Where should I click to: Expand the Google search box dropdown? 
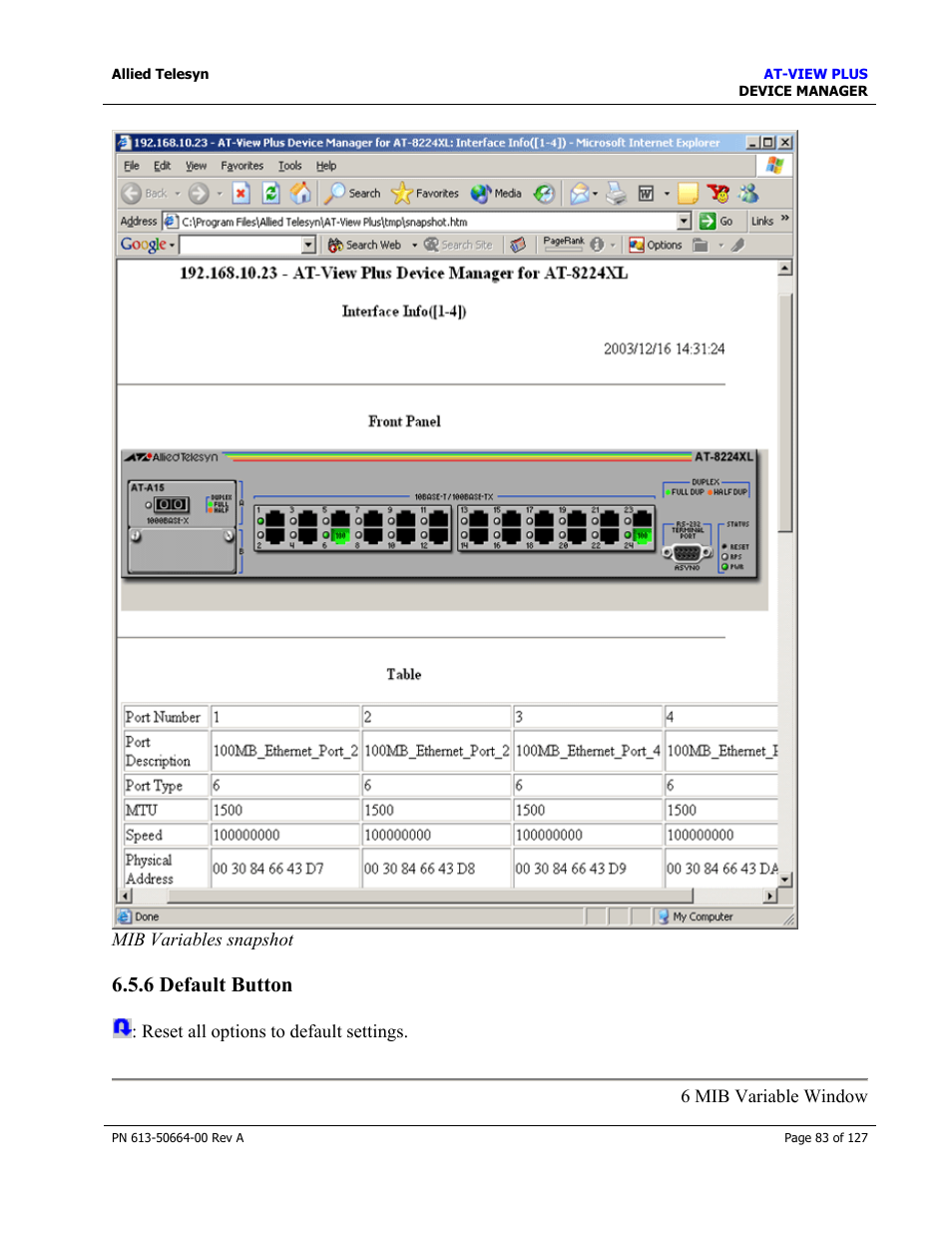[308, 245]
